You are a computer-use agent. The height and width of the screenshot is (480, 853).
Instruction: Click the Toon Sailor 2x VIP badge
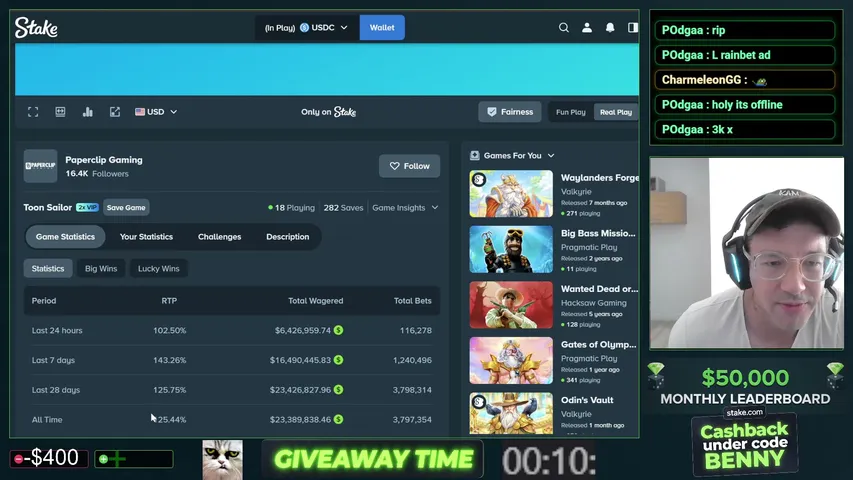tap(87, 207)
